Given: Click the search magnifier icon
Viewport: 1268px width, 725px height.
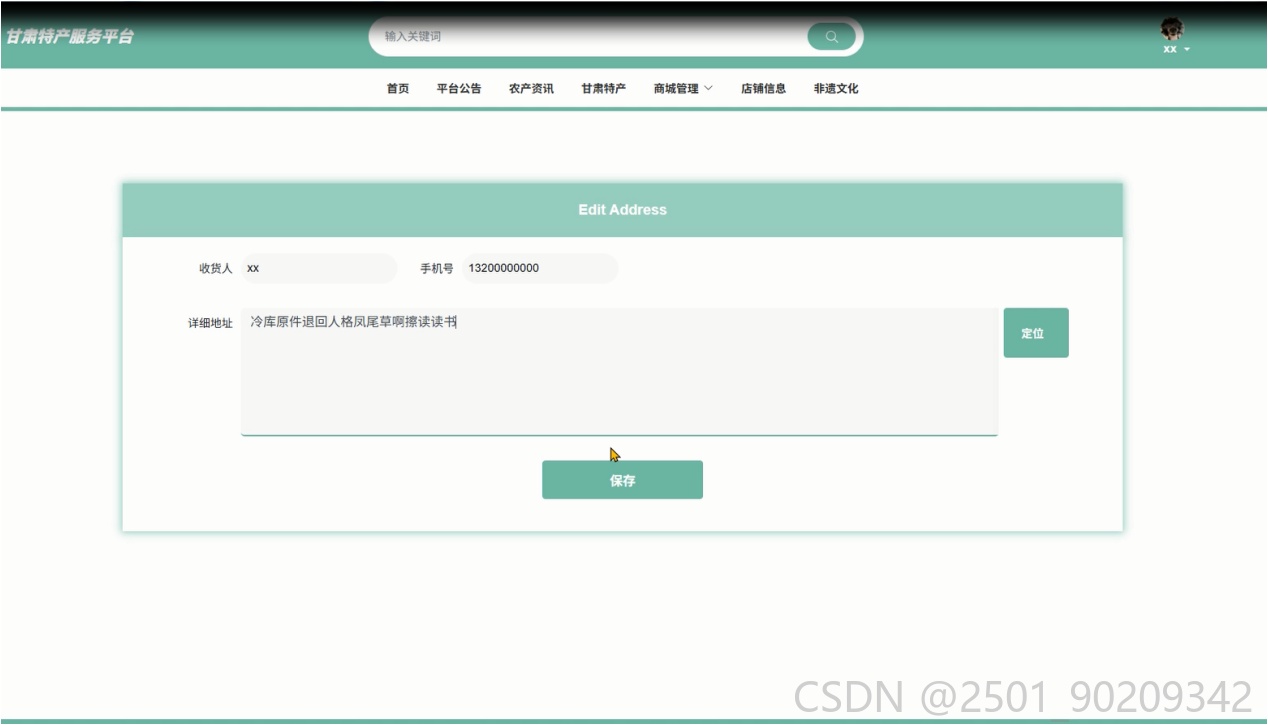Looking at the screenshot, I should (x=831, y=37).
